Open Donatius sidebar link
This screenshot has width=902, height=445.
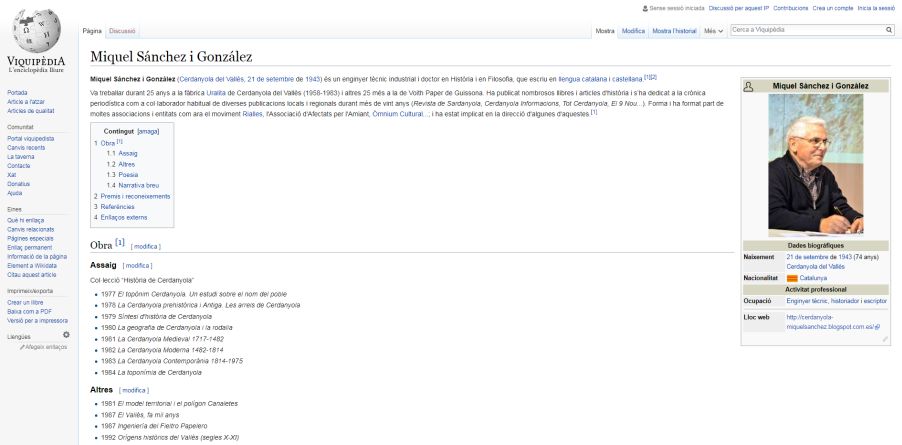click(18, 184)
